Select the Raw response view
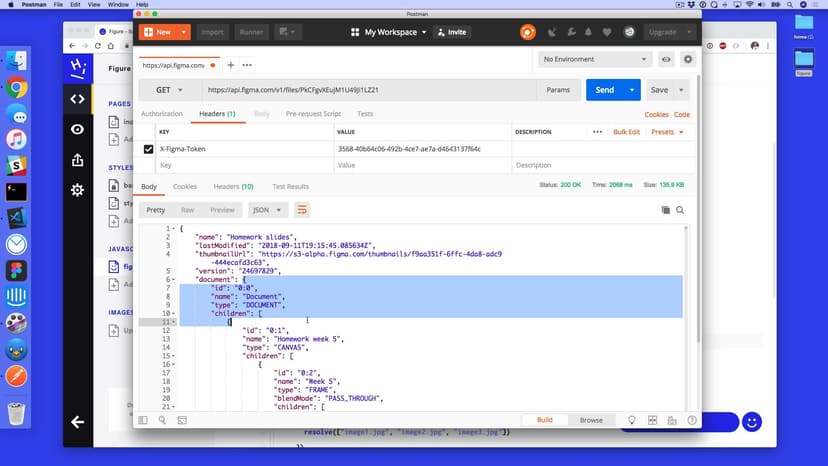 click(187, 210)
